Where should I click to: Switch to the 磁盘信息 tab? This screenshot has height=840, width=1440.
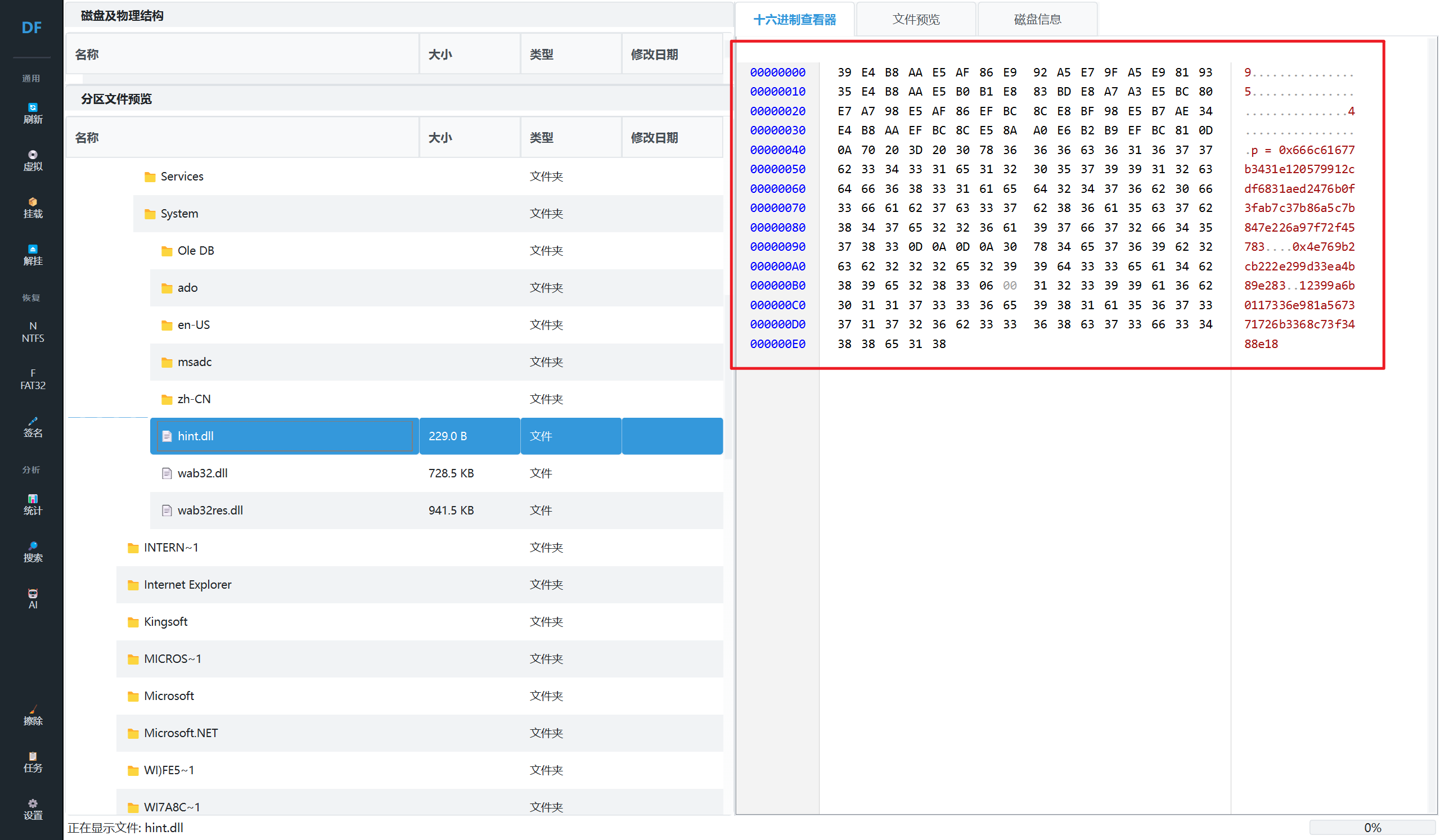pyautogui.click(x=1037, y=20)
